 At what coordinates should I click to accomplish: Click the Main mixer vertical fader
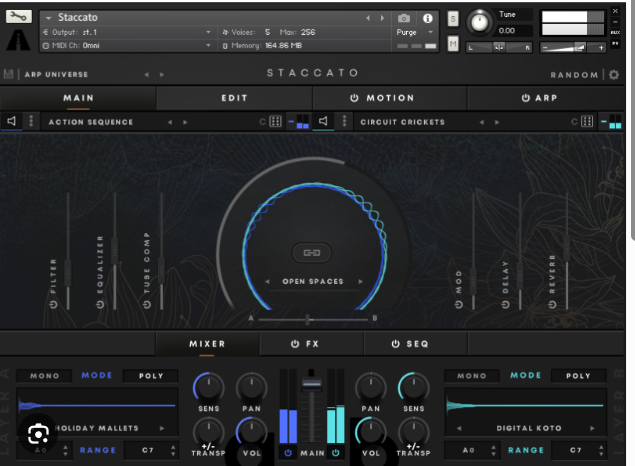tap(311, 383)
